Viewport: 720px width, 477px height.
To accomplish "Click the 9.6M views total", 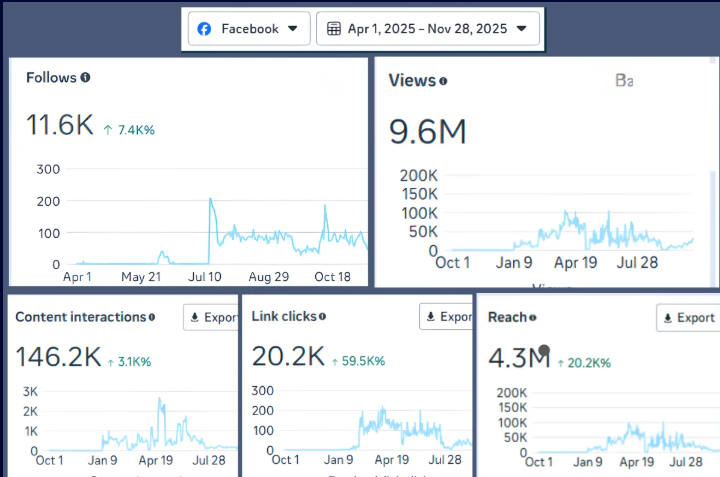I will (428, 132).
